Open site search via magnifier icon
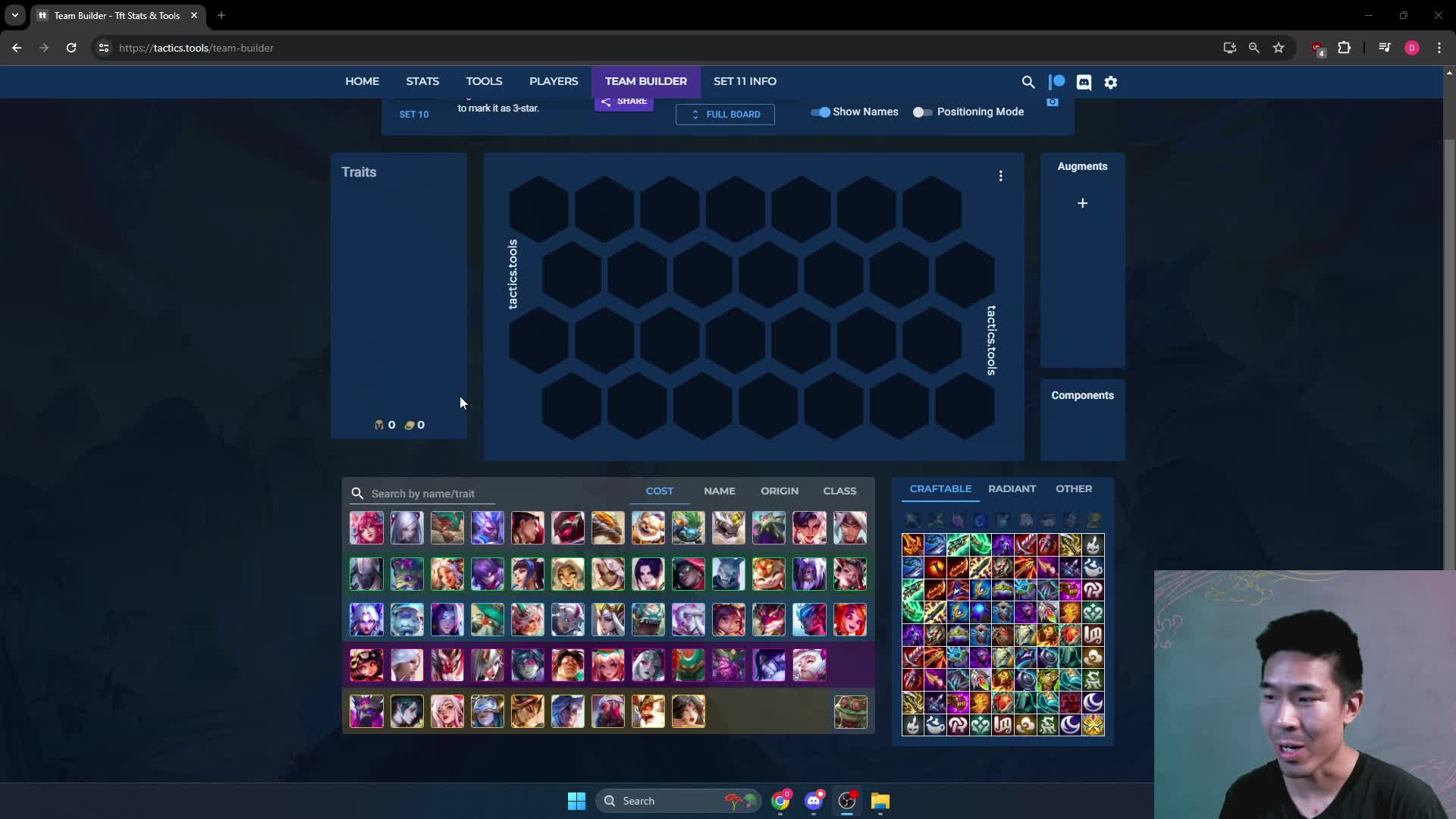Viewport: 1456px width, 819px height. (x=1028, y=82)
